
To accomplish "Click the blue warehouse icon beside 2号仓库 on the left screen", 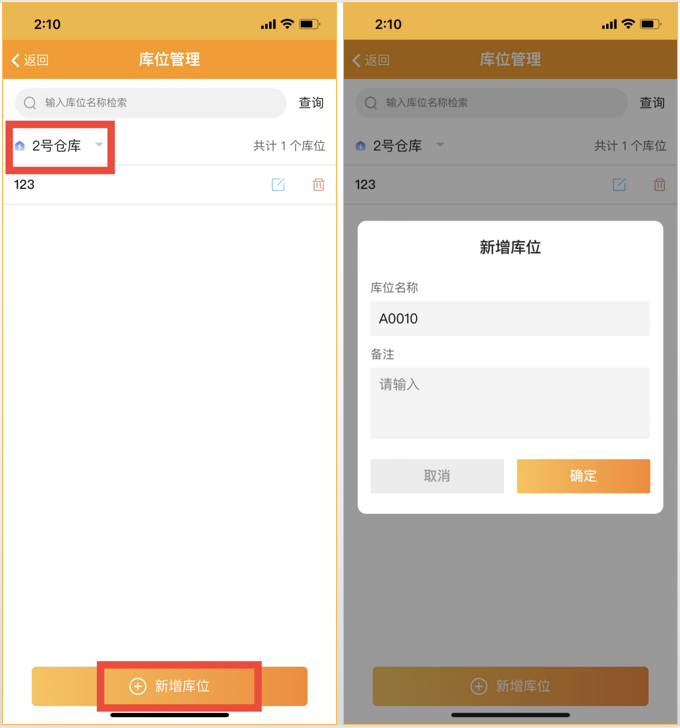I will coord(19,146).
